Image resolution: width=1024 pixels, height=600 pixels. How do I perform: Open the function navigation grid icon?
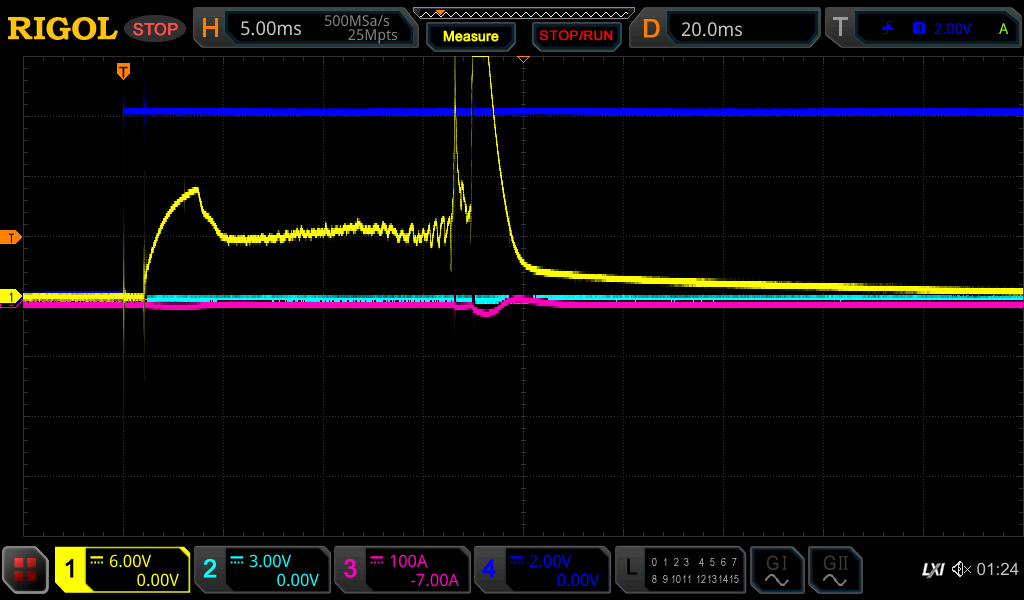[26, 570]
